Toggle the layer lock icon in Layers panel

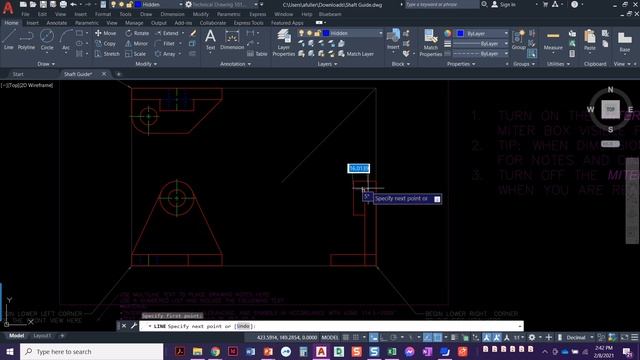click(x=317, y=33)
